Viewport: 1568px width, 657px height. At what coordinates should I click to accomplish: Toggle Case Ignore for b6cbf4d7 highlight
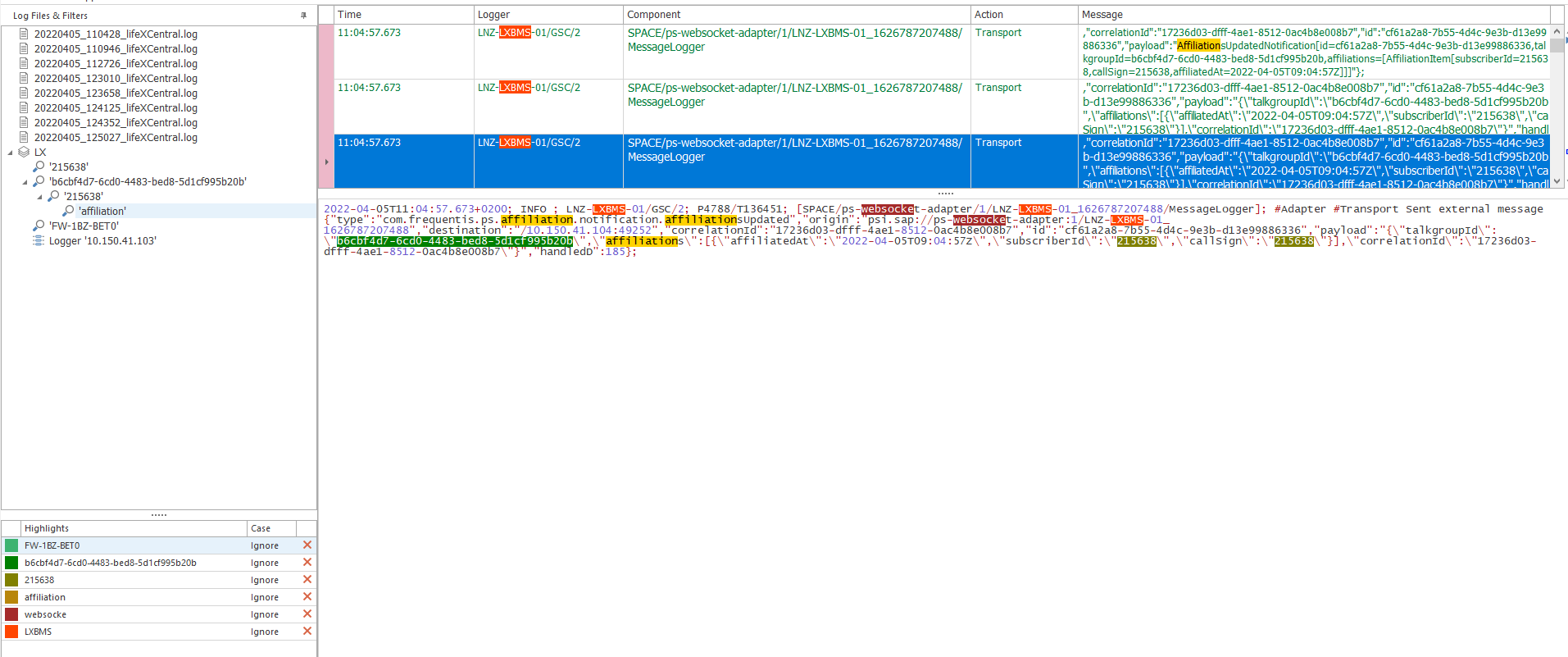(x=265, y=563)
